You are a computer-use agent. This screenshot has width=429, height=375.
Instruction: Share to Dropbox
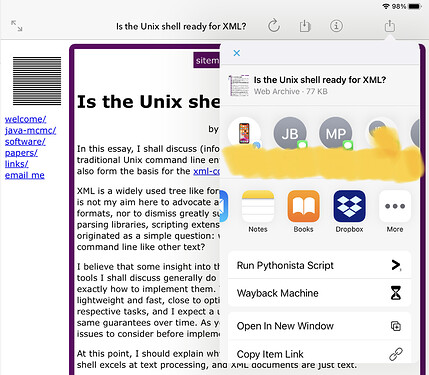click(349, 211)
